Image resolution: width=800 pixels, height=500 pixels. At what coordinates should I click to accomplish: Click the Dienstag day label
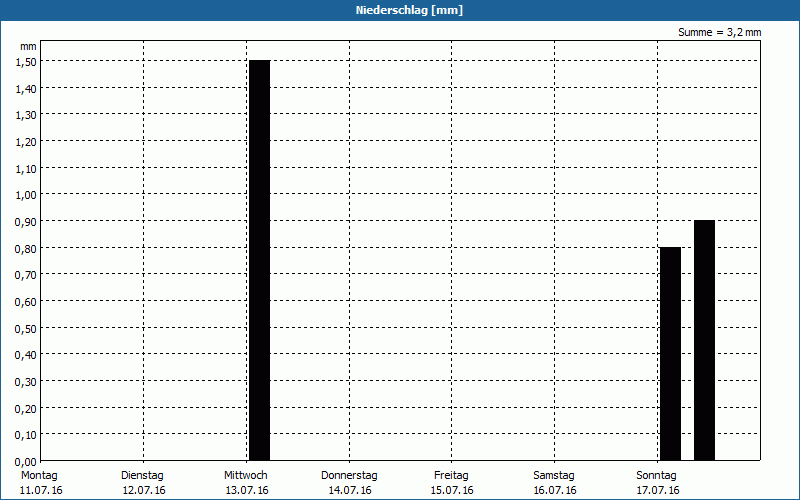[142, 476]
